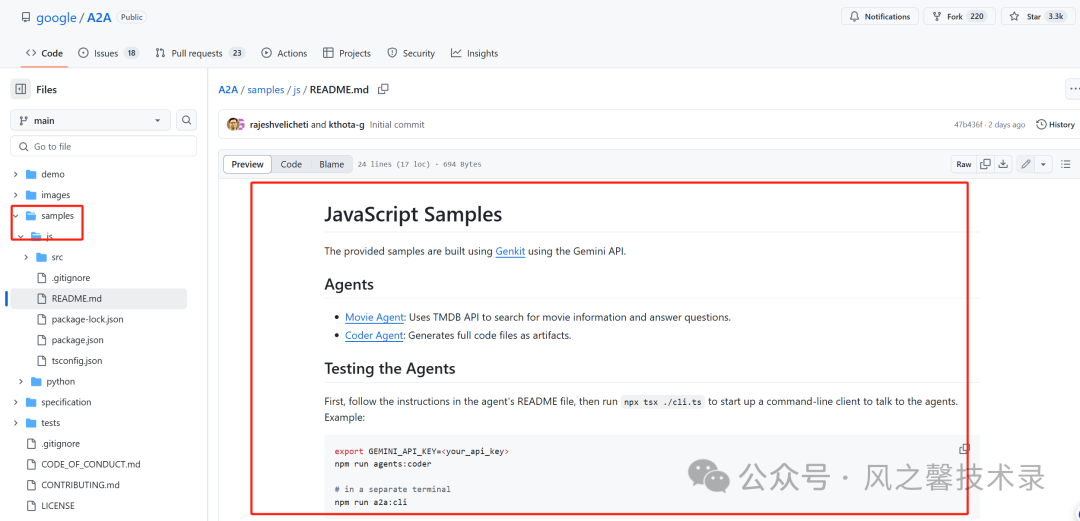Open the Projects tab
Viewport: 1080px width, 521px height.
[346, 53]
